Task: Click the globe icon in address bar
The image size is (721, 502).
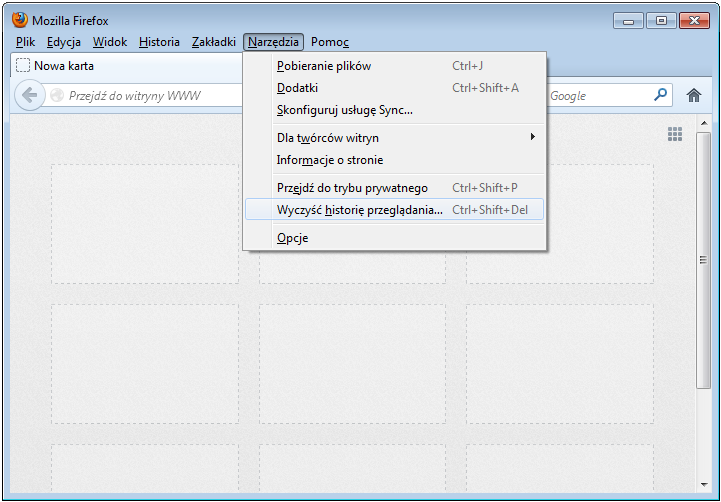Action: pos(57,95)
